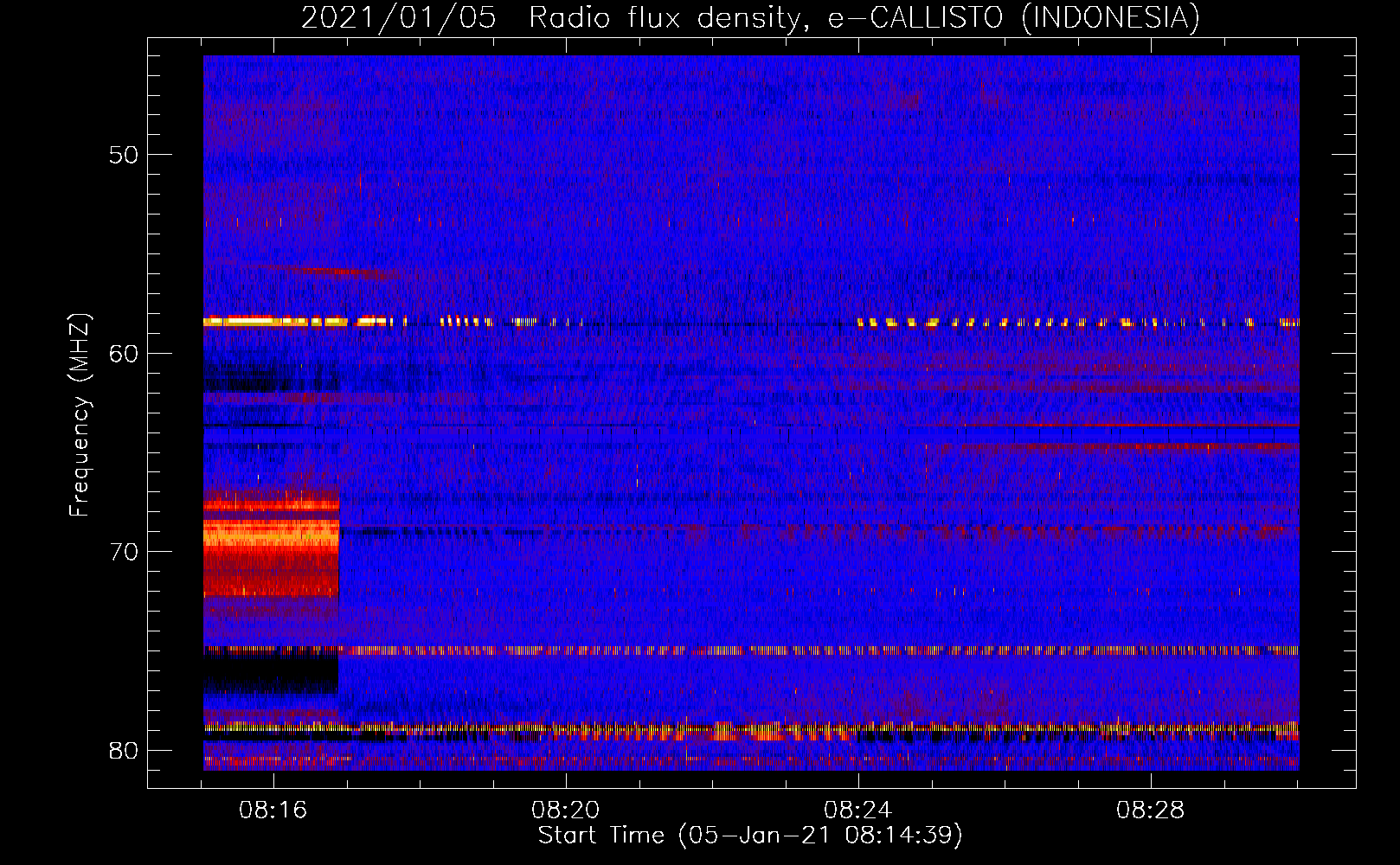The height and width of the screenshot is (865, 1400).
Task: Click the date "2021/01/05" in the title
Action: click(399, 18)
